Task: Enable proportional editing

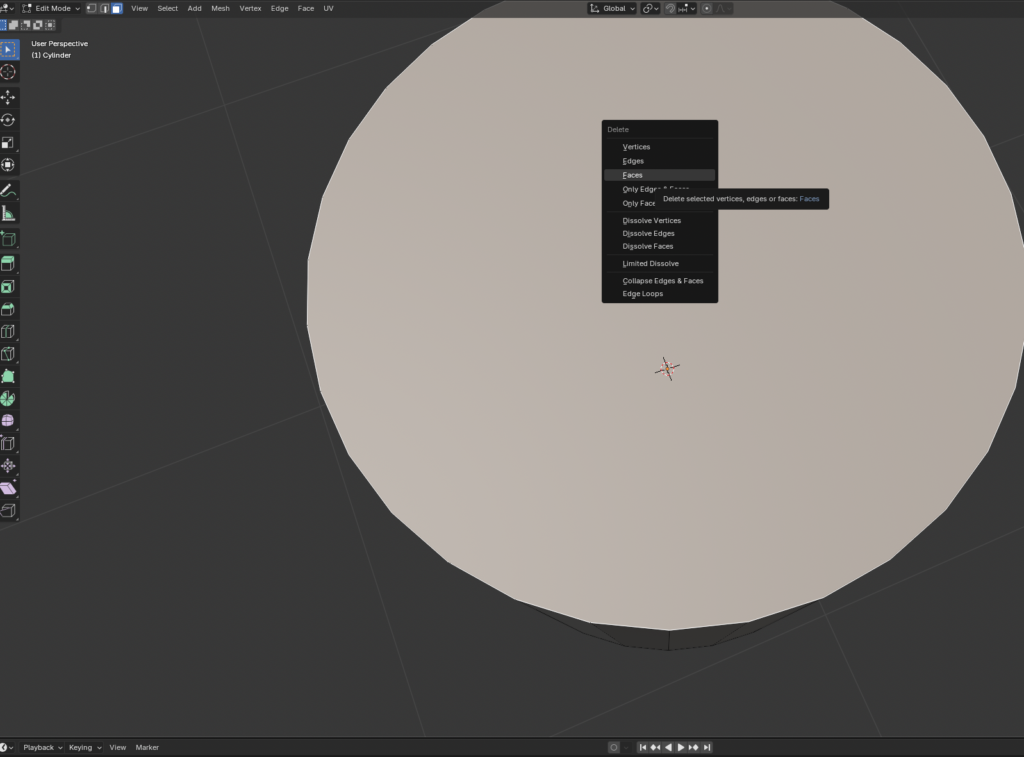Action: [707, 8]
